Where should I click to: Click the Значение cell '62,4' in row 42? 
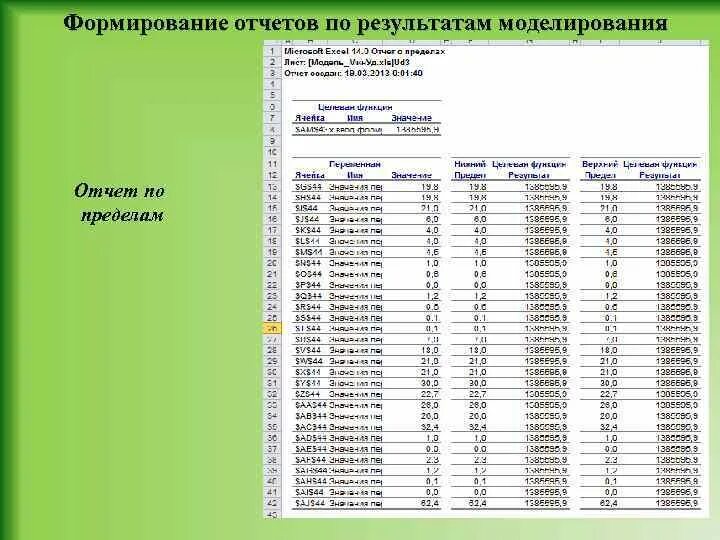point(430,503)
